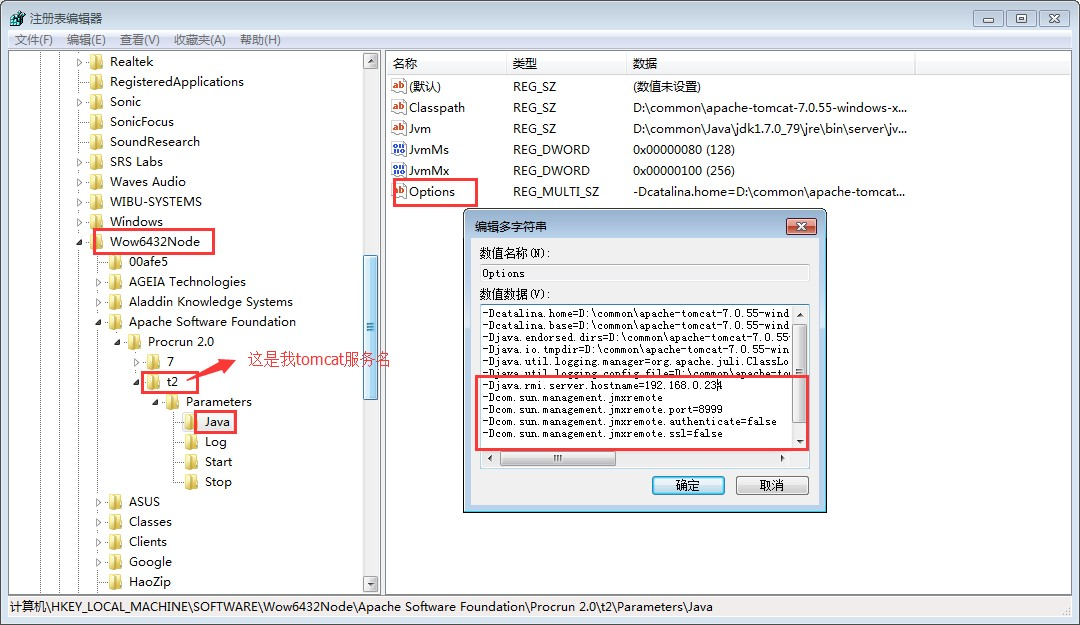Click the Log folder icon
This screenshot has width=1080, height=625.
point(191,442)
